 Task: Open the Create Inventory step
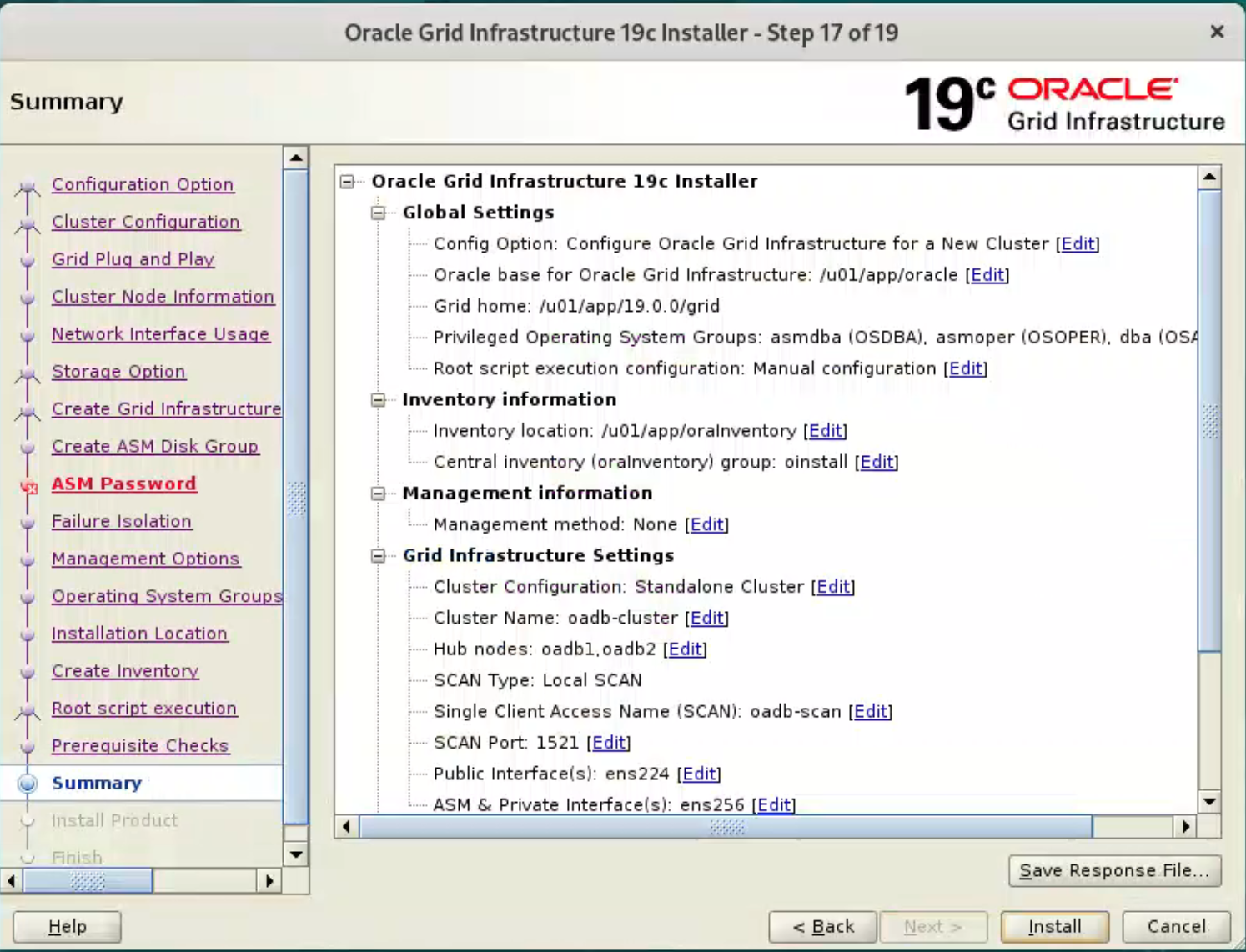[x=125, y=671]
